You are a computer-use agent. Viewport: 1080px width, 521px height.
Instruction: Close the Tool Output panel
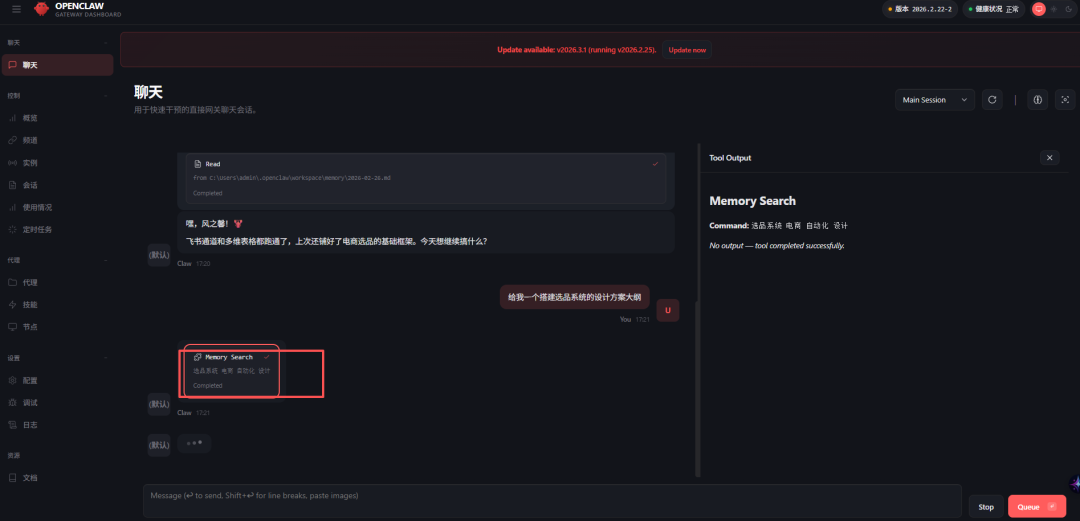(1049, 158)
